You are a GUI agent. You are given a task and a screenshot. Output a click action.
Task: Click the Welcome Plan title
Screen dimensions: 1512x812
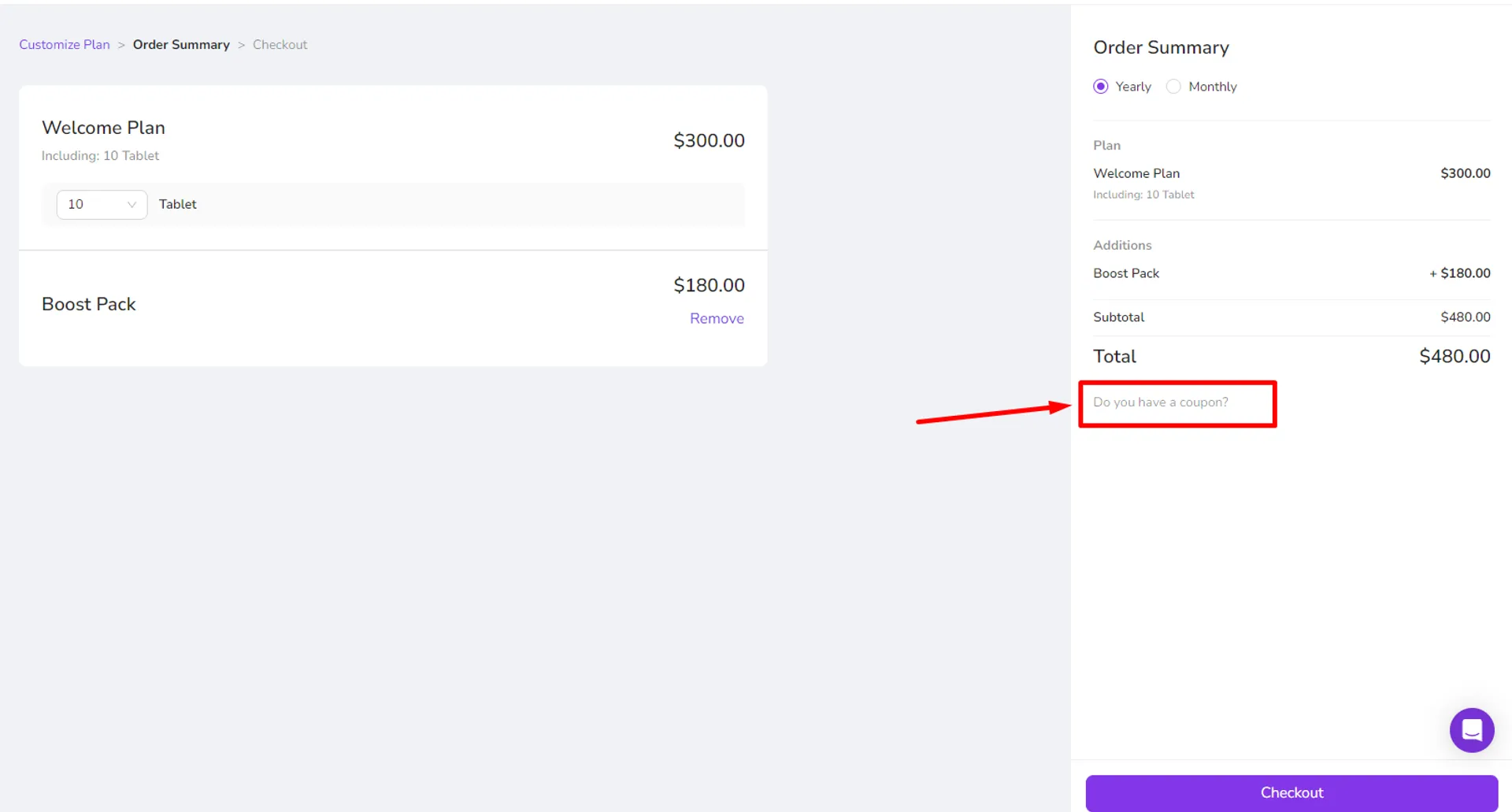click(x=103, y=128)
